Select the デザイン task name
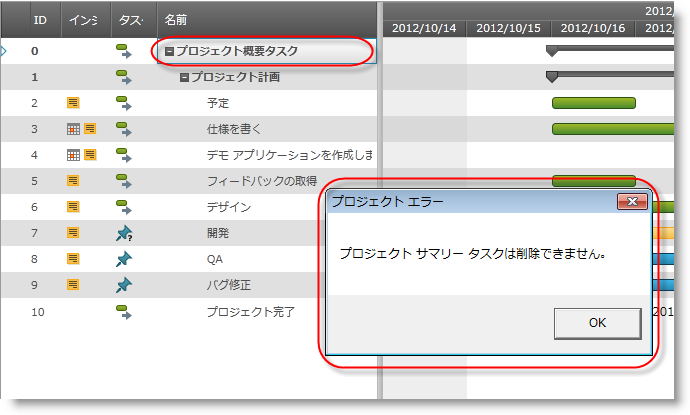This screenshot has height=415, width=690. [229, 207]
